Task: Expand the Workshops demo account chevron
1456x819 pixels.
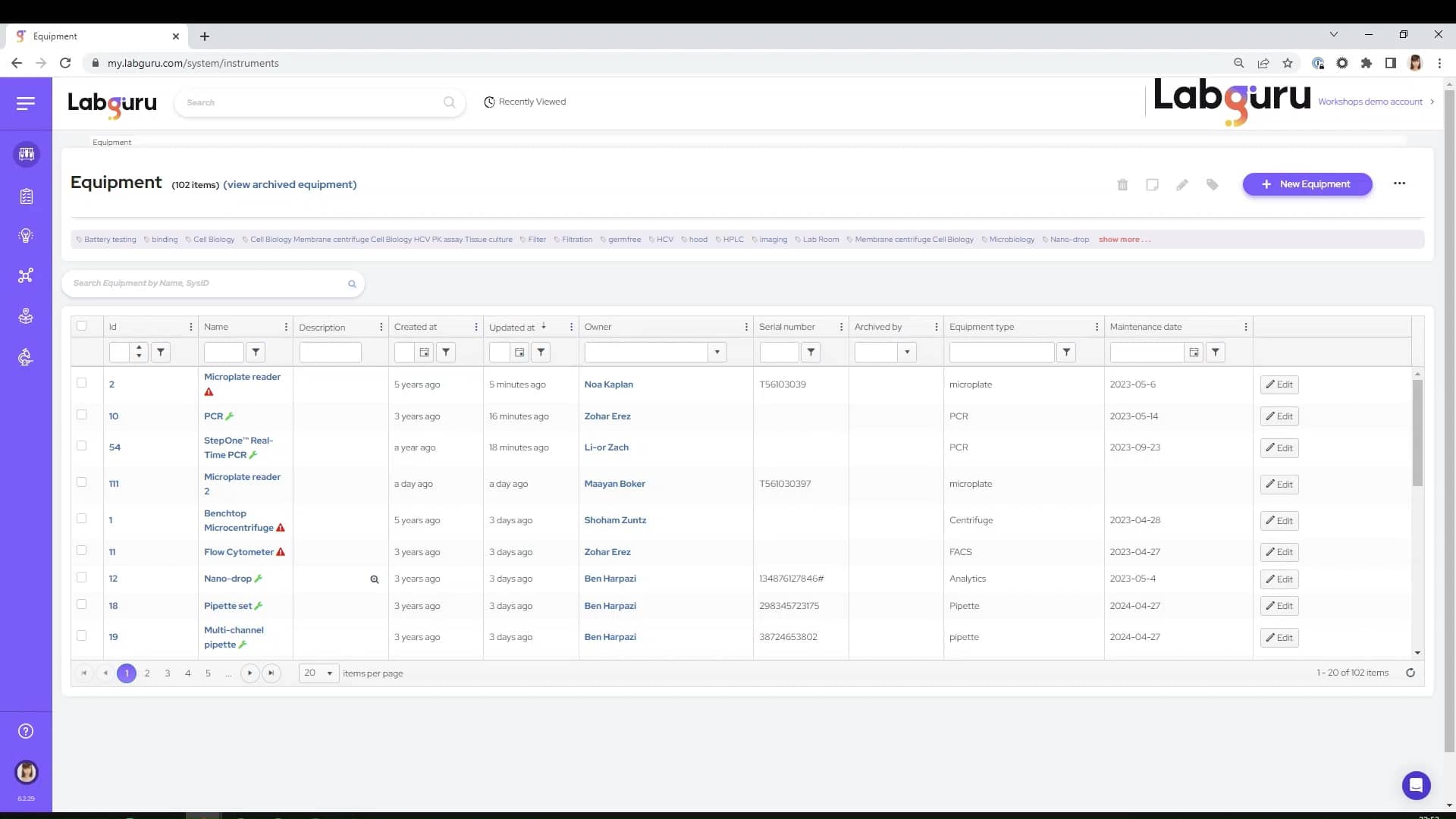Action: 1432,102
